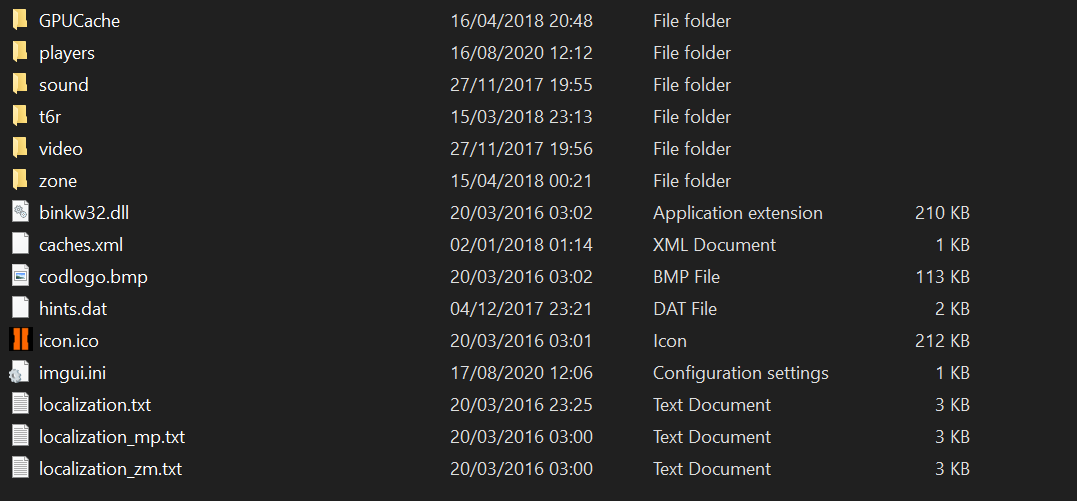Click the binkw32.dll gear file icon
This screenshot has height=501, width=1077.
pos(21,212)
